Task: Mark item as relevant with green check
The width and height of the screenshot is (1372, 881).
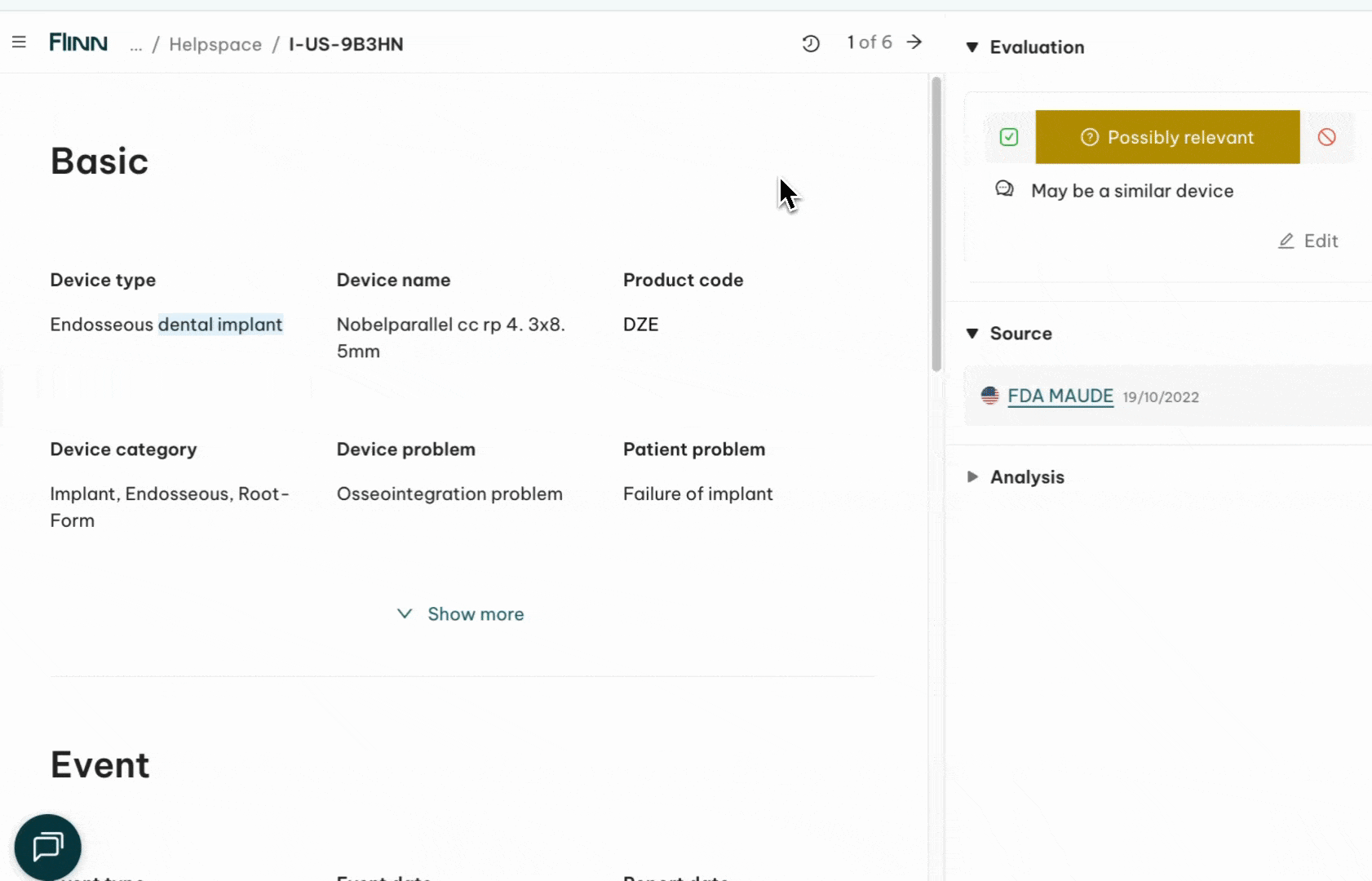Action: tap(1009, 137)
